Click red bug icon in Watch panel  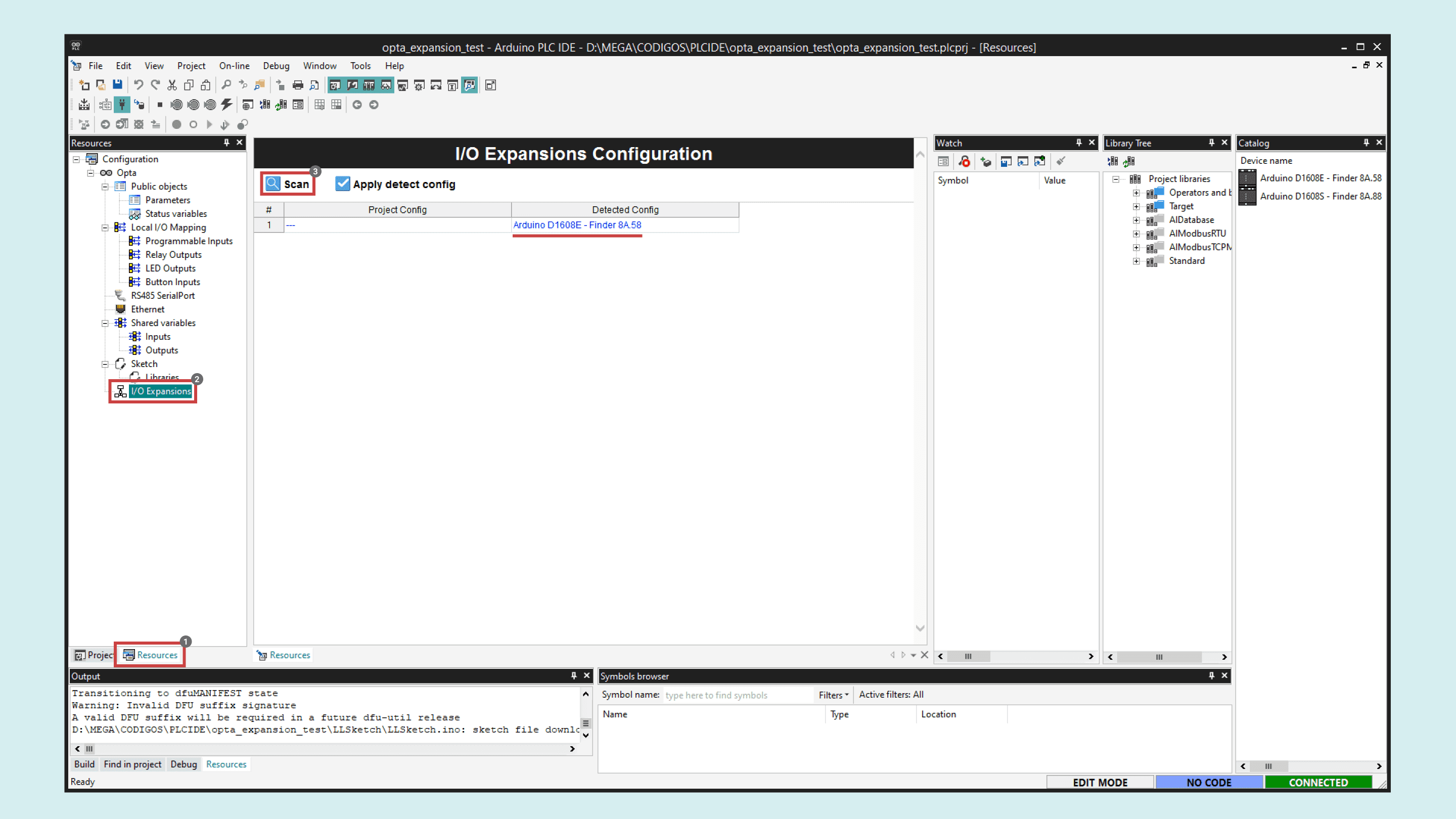[x=964, y=162]
